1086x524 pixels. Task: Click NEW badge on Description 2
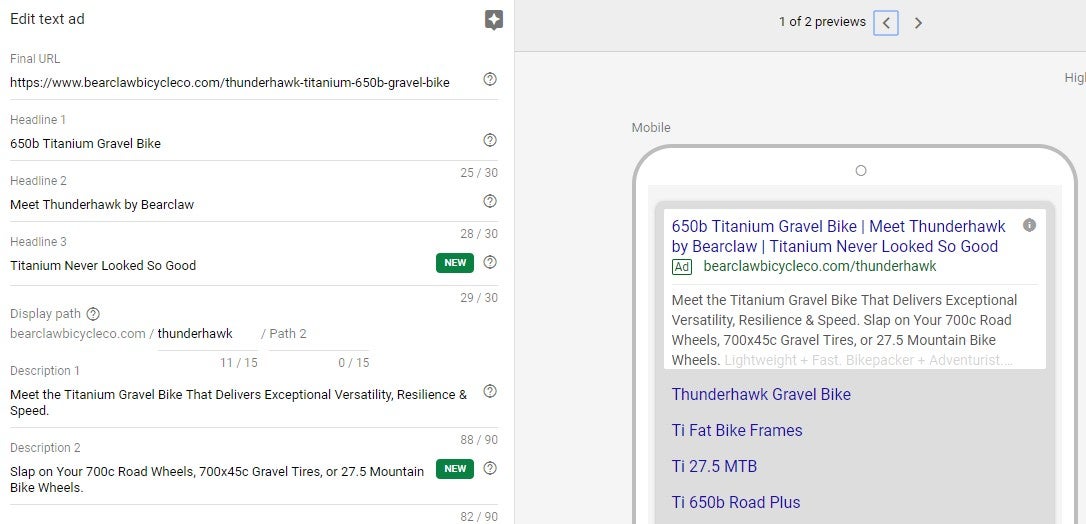tap(455, 469)
